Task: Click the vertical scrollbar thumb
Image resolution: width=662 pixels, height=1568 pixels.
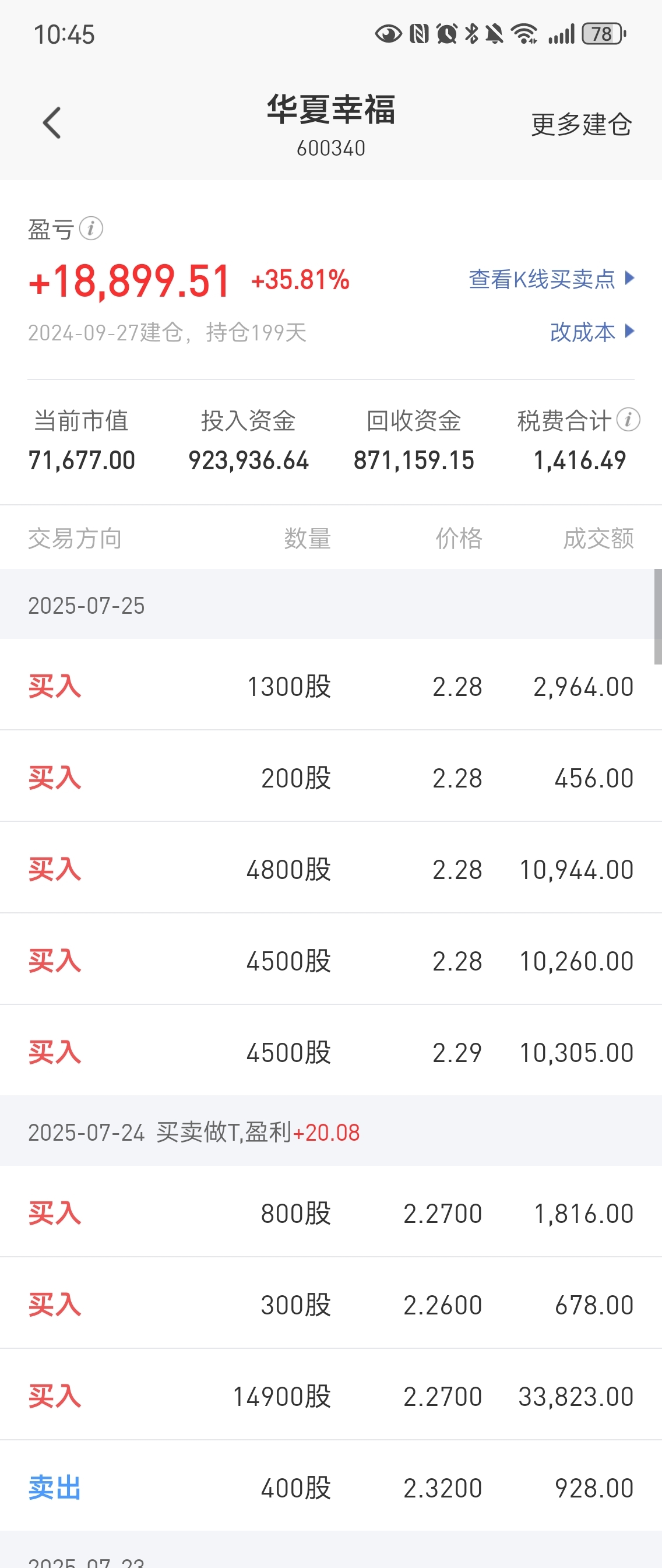Action: (658, 617)
